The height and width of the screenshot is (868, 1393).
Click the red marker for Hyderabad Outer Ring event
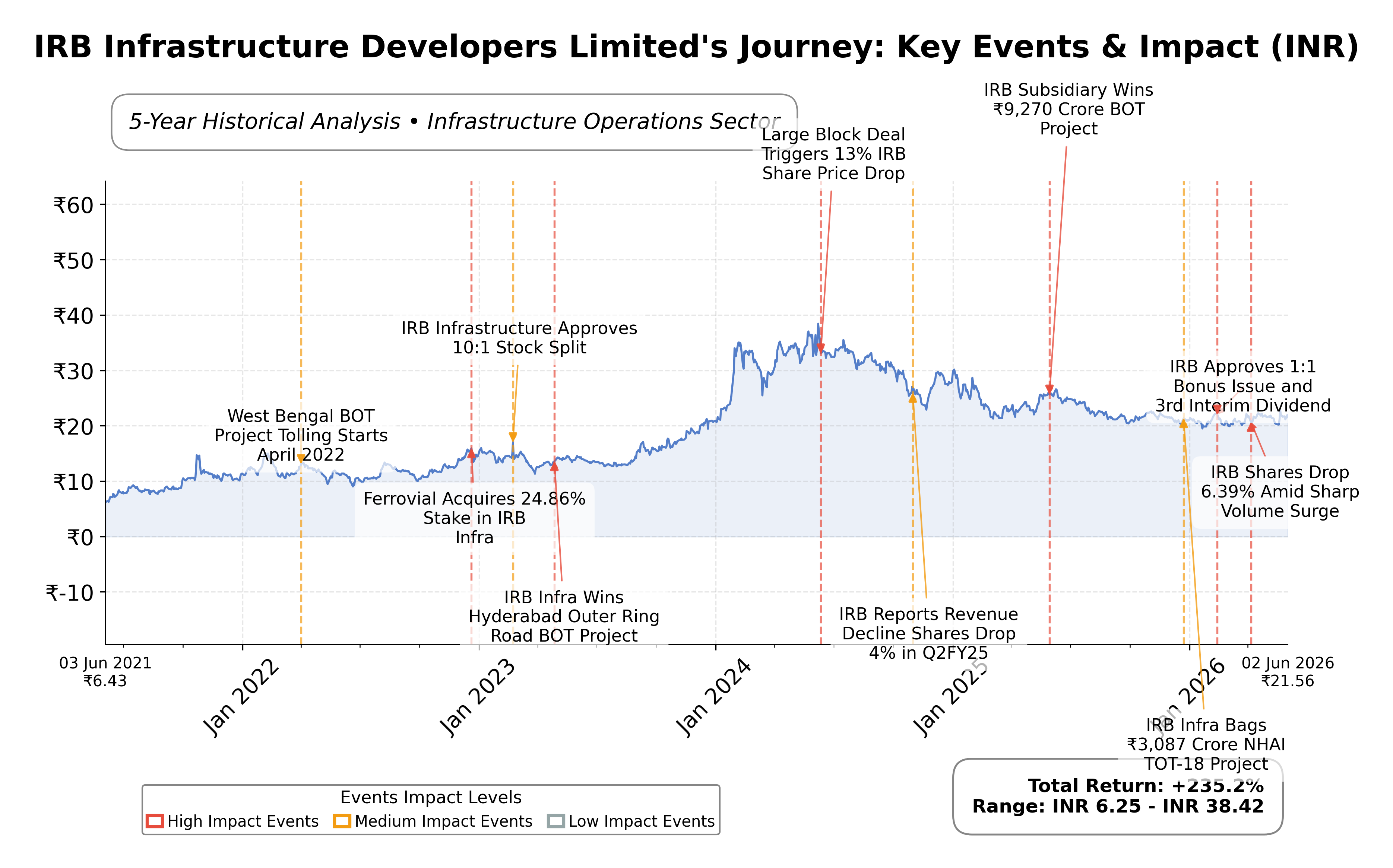coord(554,467)
